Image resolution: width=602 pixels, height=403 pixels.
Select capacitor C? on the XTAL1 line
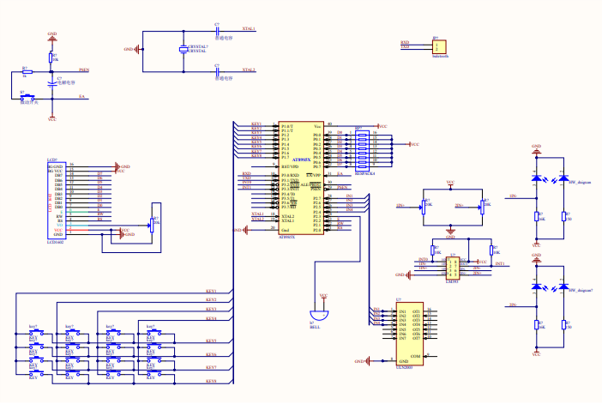pos(217,31)
